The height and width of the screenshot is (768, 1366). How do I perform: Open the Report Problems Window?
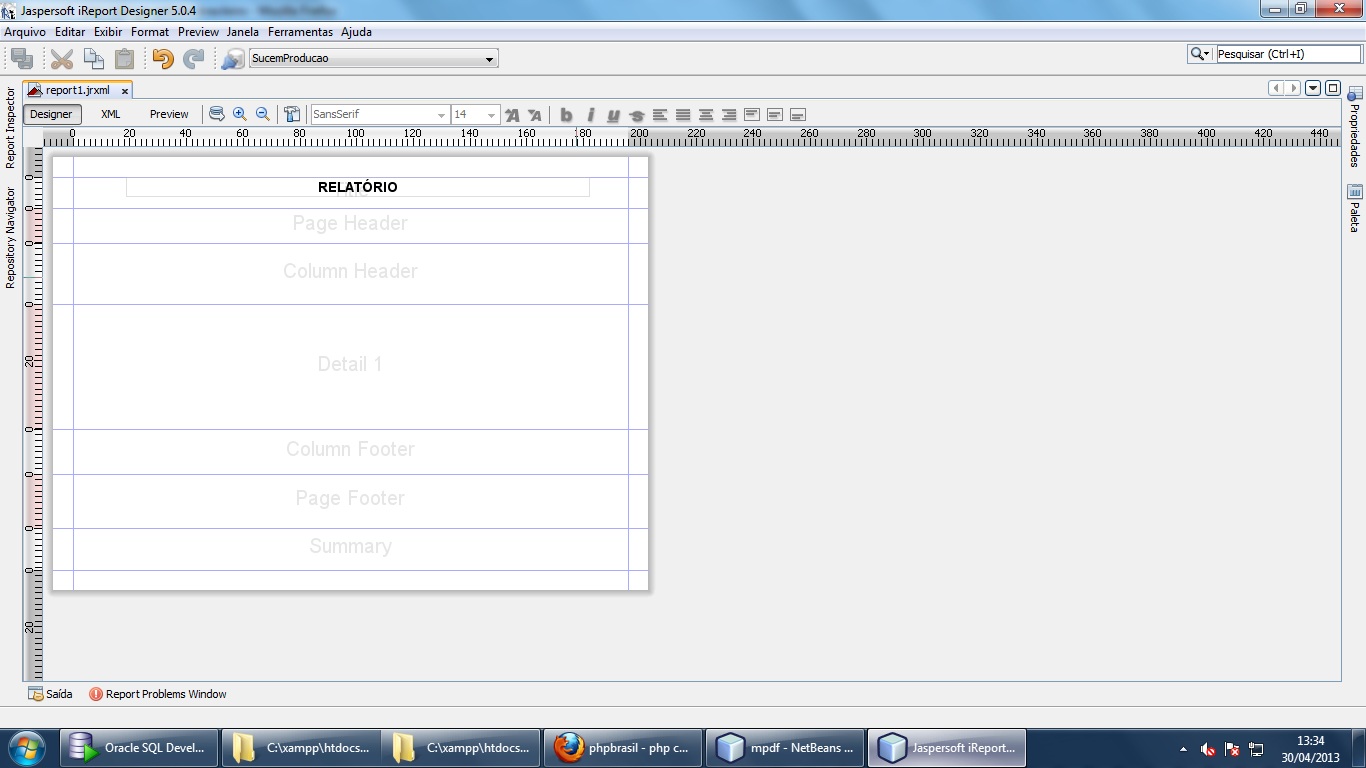[158, 694]
